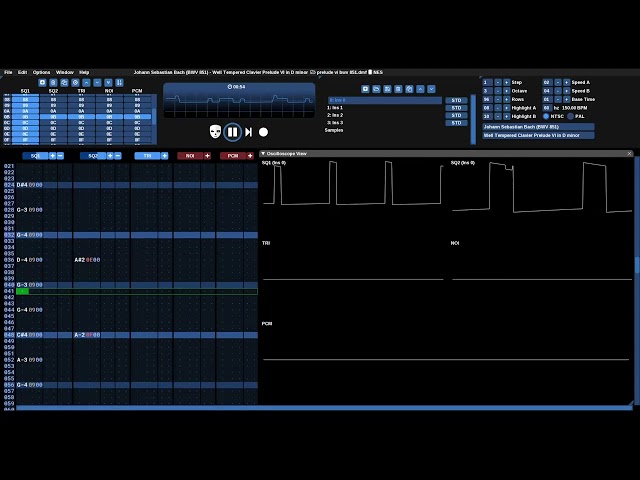Viewport: 640px width, 480px height.
Task: Move instrument down with last instrument toolbar arrow
Action: 431,89
